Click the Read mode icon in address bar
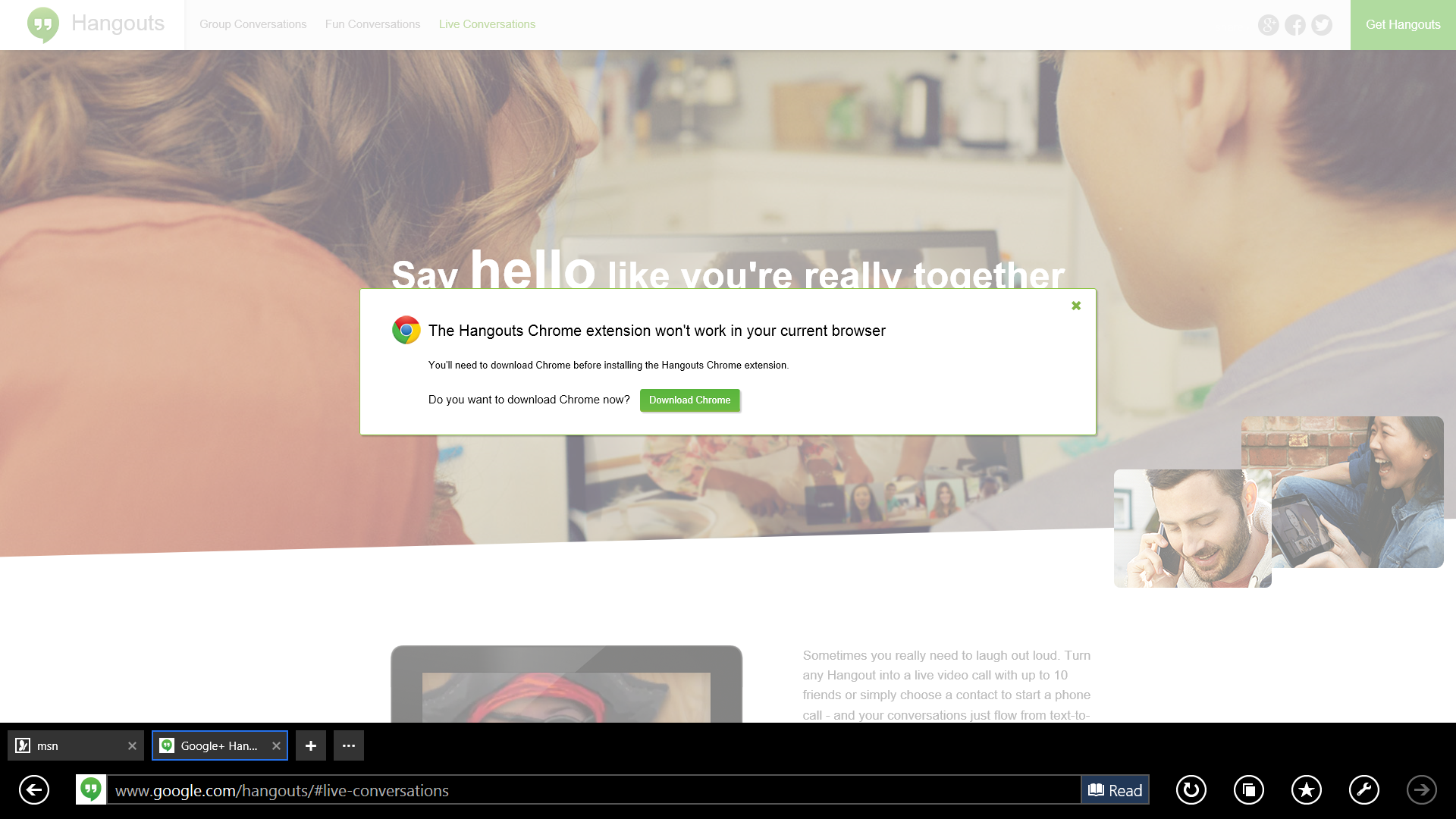 (x=1115, y=790)
